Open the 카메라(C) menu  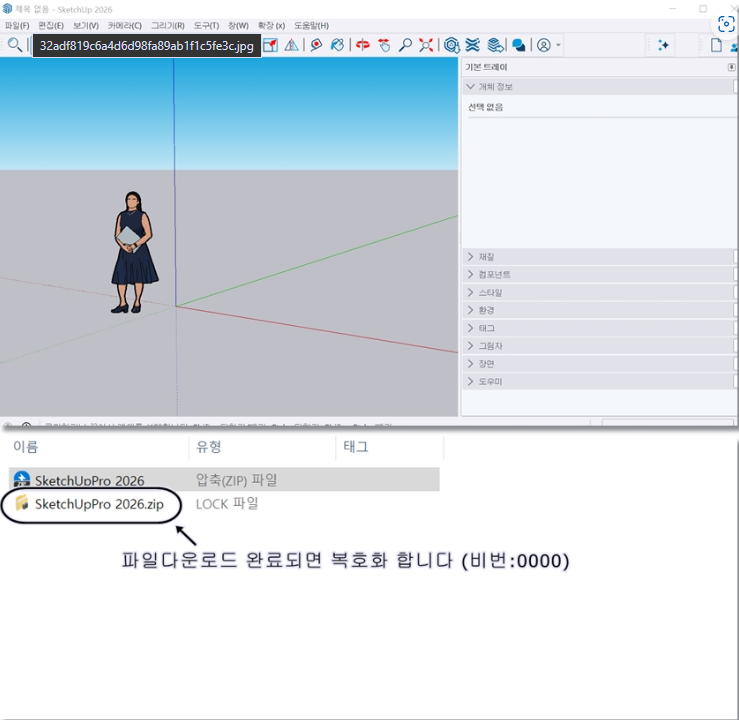coord(124,25)
